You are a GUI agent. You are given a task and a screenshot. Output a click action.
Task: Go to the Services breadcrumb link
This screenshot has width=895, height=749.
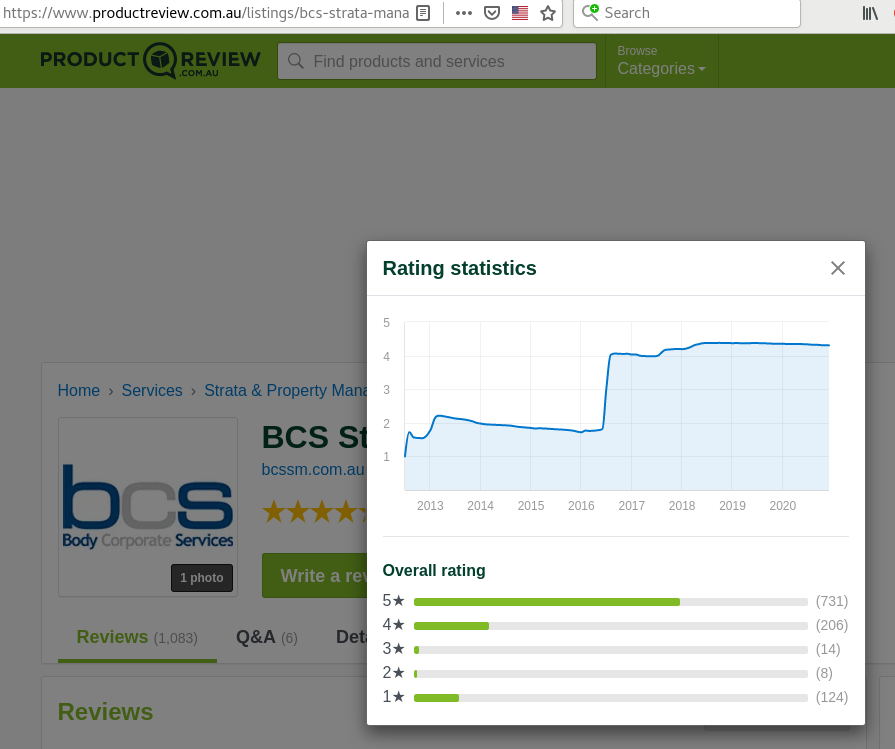coord(152,390)
